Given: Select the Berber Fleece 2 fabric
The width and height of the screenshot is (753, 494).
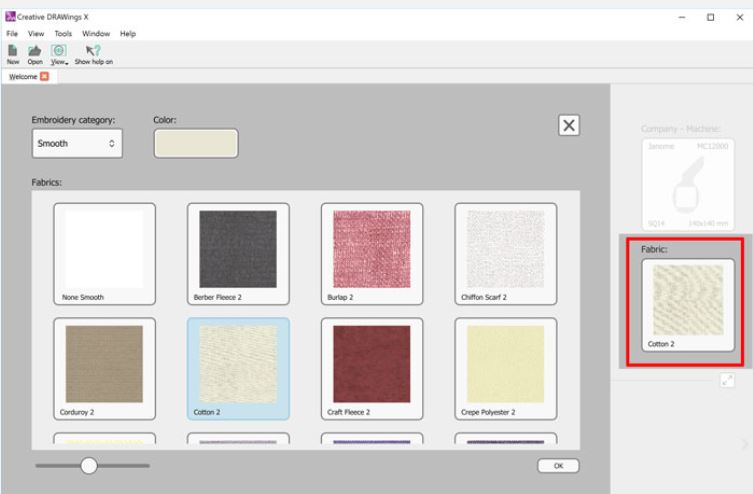Looking at the screenshot, I should pos(238,254).
